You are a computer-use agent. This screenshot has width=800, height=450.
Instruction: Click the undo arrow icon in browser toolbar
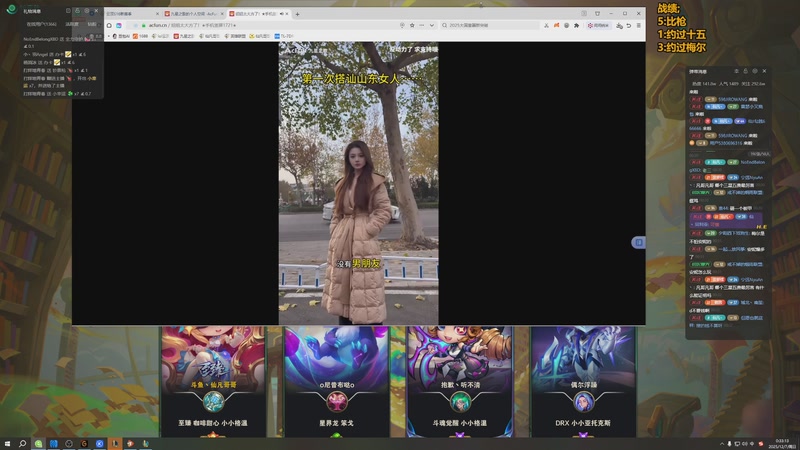coord(629,25)
